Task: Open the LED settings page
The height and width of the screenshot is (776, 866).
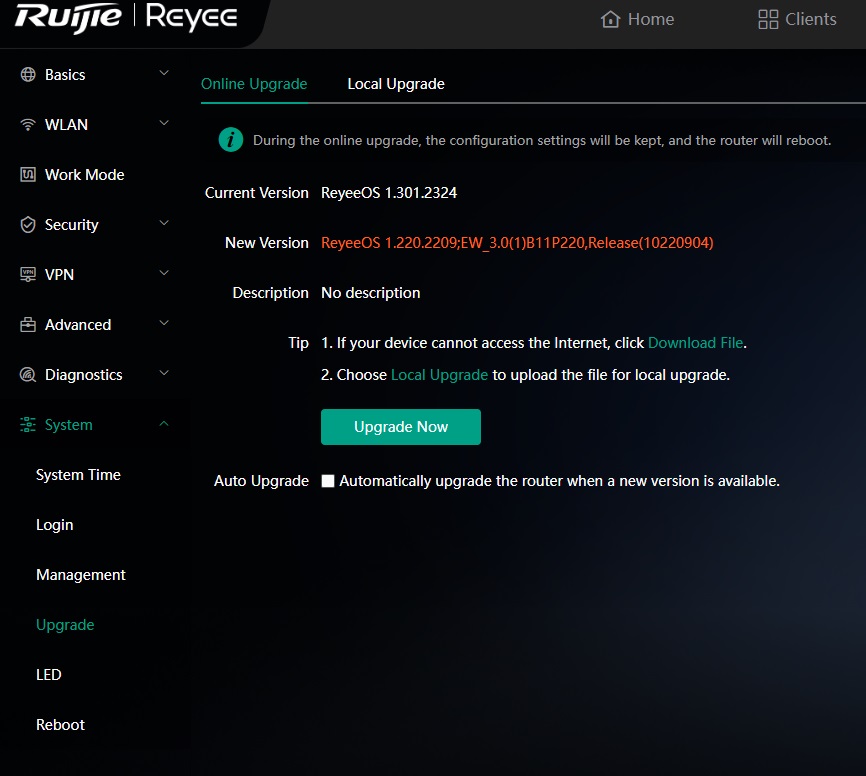Action: (x=49, y=675)
